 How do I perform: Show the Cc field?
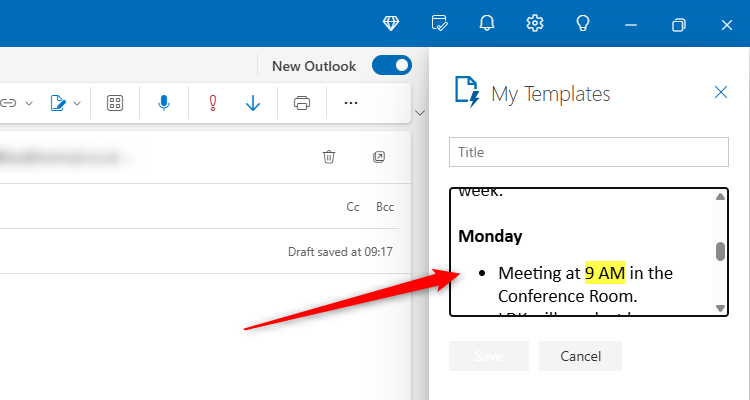(353, 207)
